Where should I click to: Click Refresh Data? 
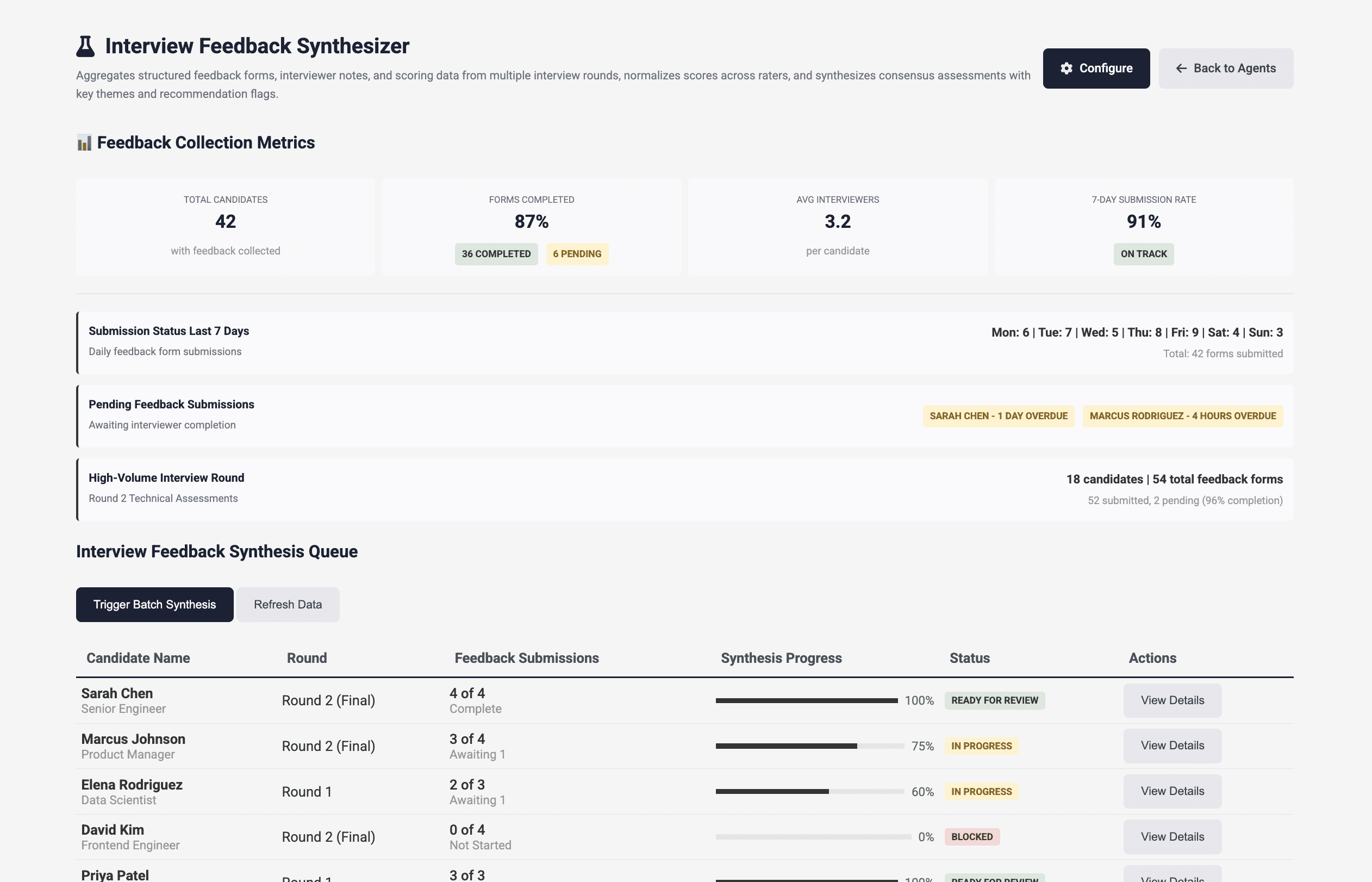point(288,604)
